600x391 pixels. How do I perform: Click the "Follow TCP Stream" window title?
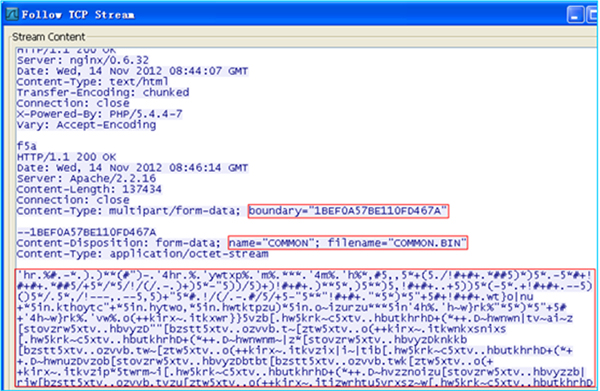(x=78, y=15)
